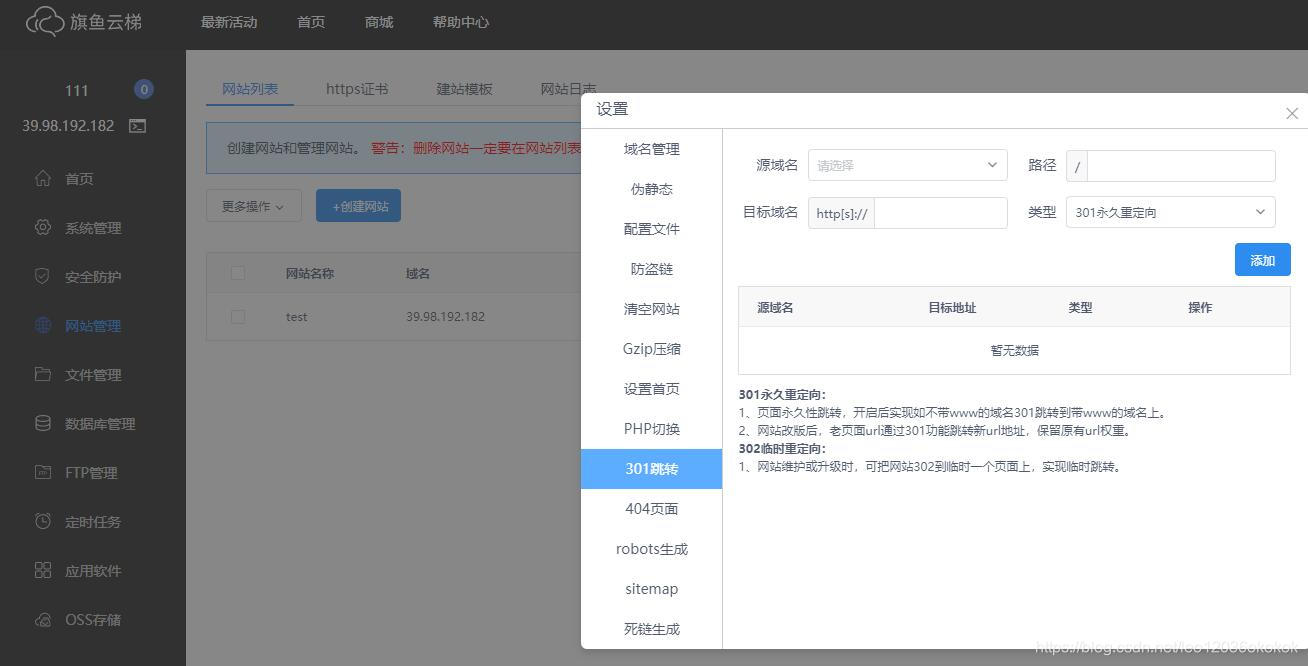The height and width of the screenshot is (666, 1308).
Task: Click the grid icon for 应用软件
Action: (x=42, y=570)
